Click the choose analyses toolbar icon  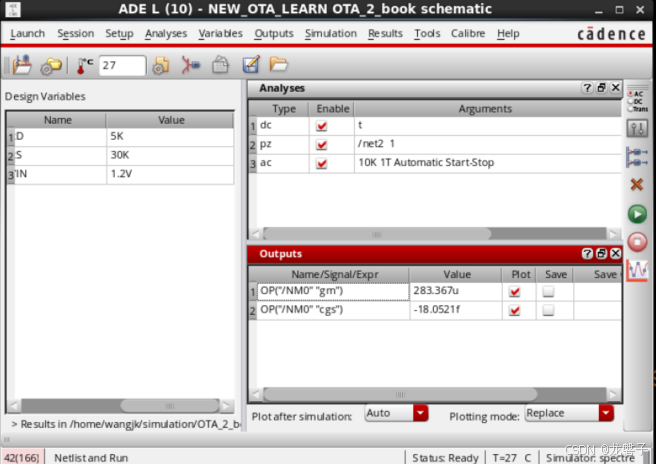pos(191,65)
